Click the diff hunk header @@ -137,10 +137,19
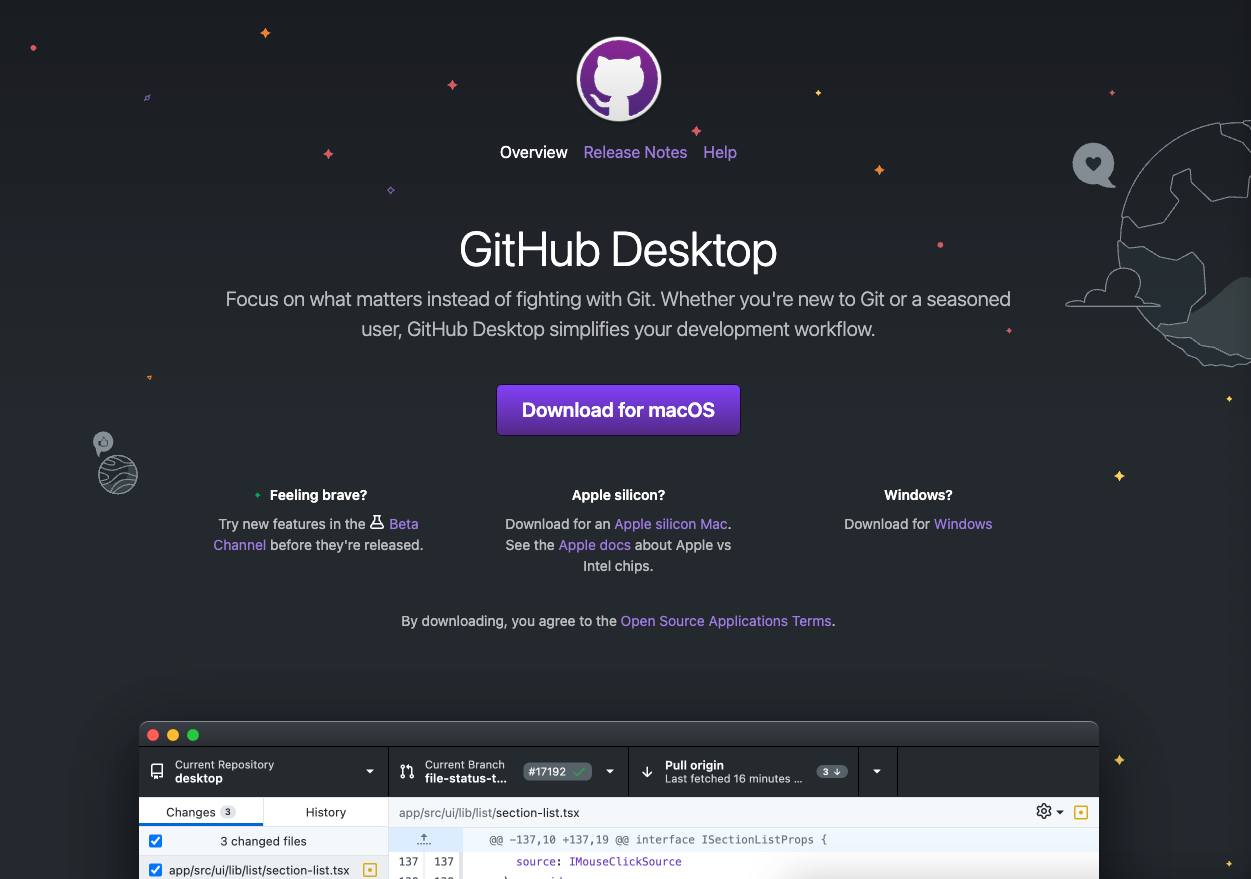 tap(658, 839)
